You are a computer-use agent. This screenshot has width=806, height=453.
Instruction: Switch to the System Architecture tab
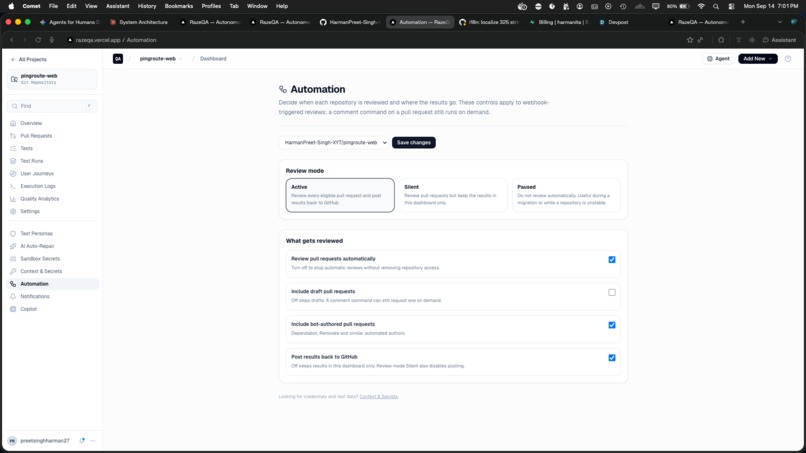click(139, 22)
